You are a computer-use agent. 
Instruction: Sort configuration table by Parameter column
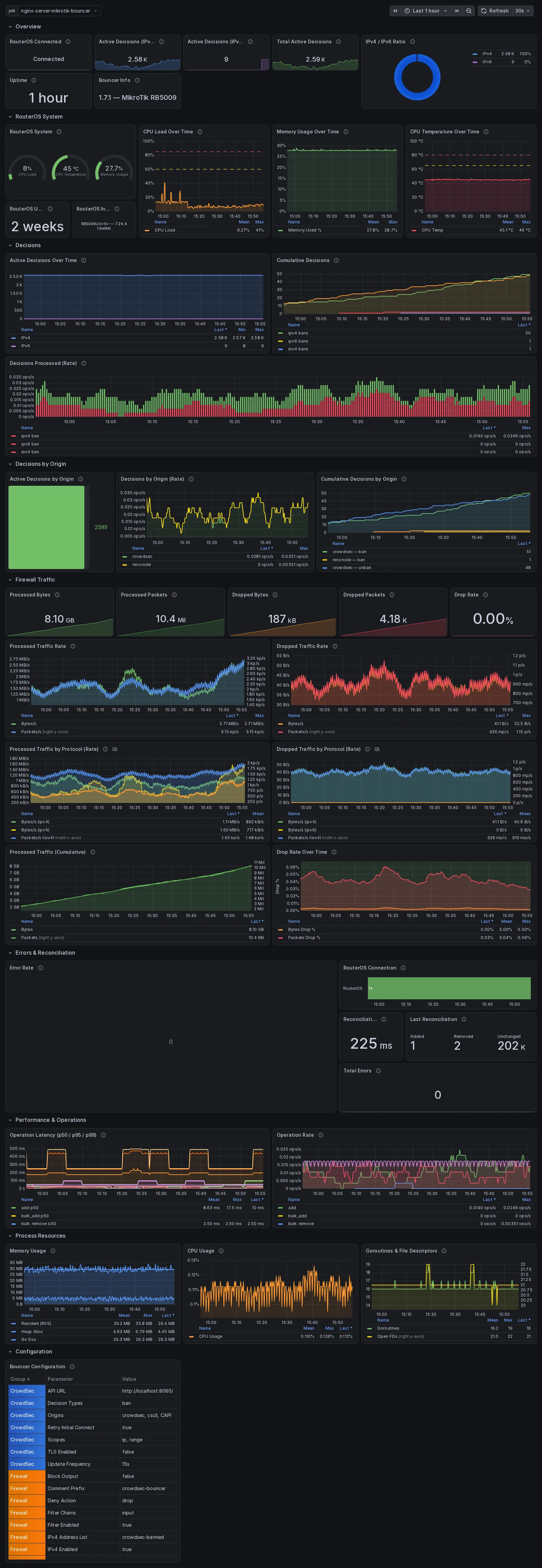(x=60, y=1379)
